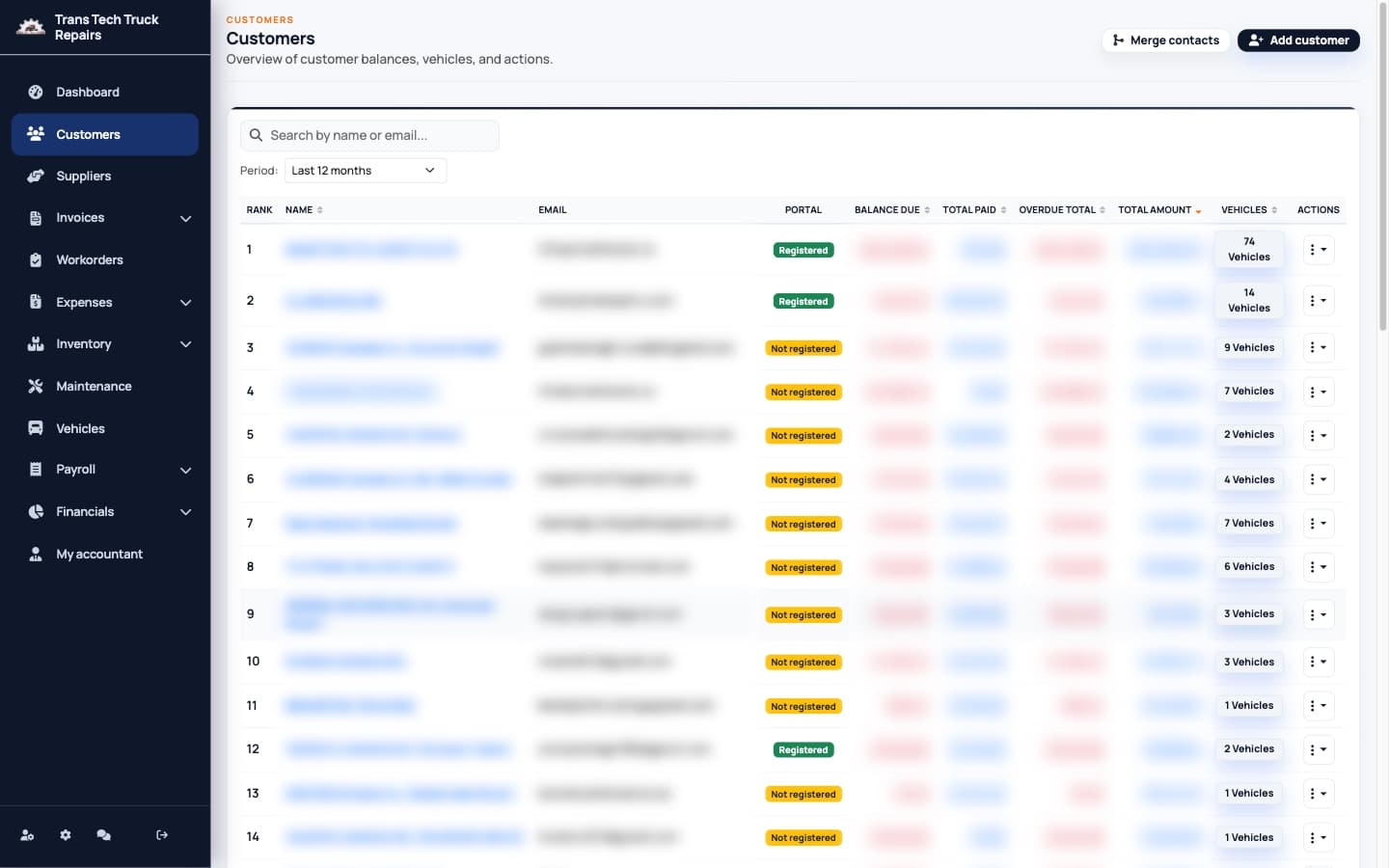
Task: Open actions menu for rank 12 customer
Action: (1318, 749)
